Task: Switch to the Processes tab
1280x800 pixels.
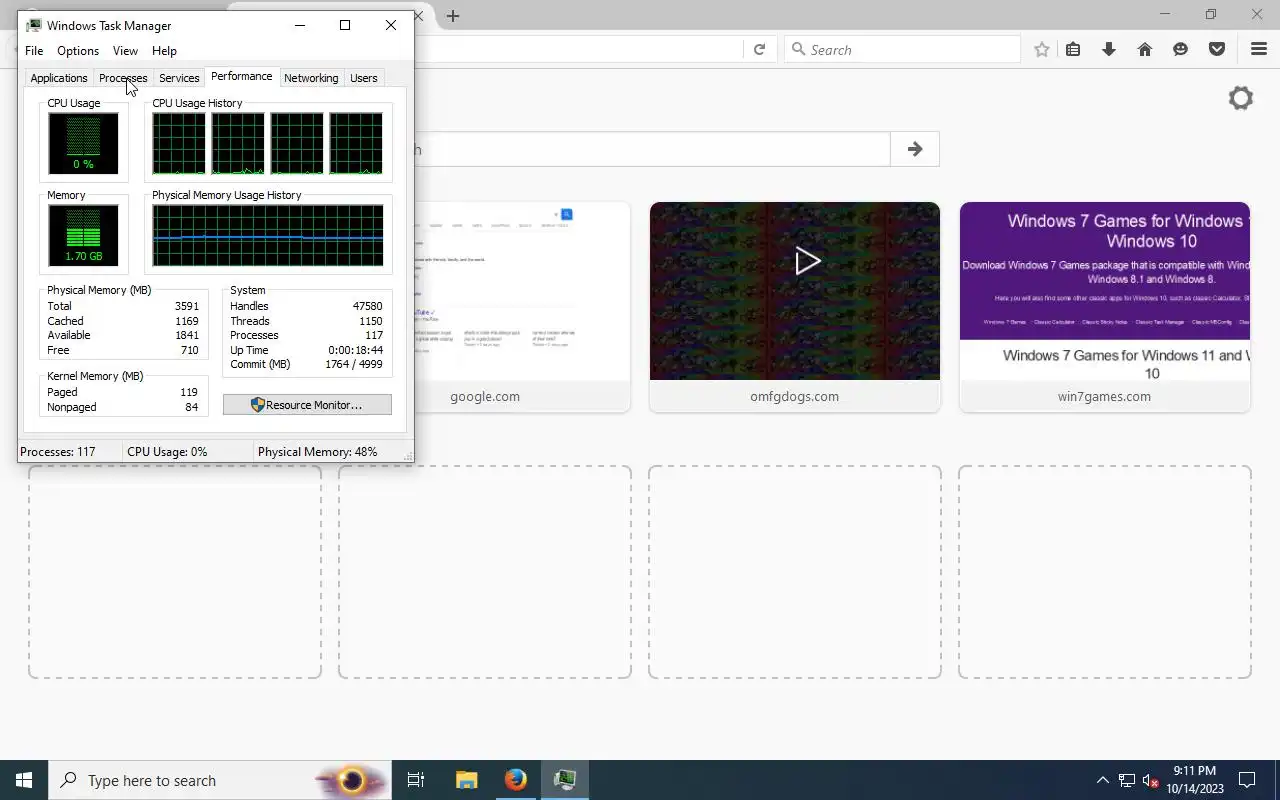Action: tap(123, 78)
